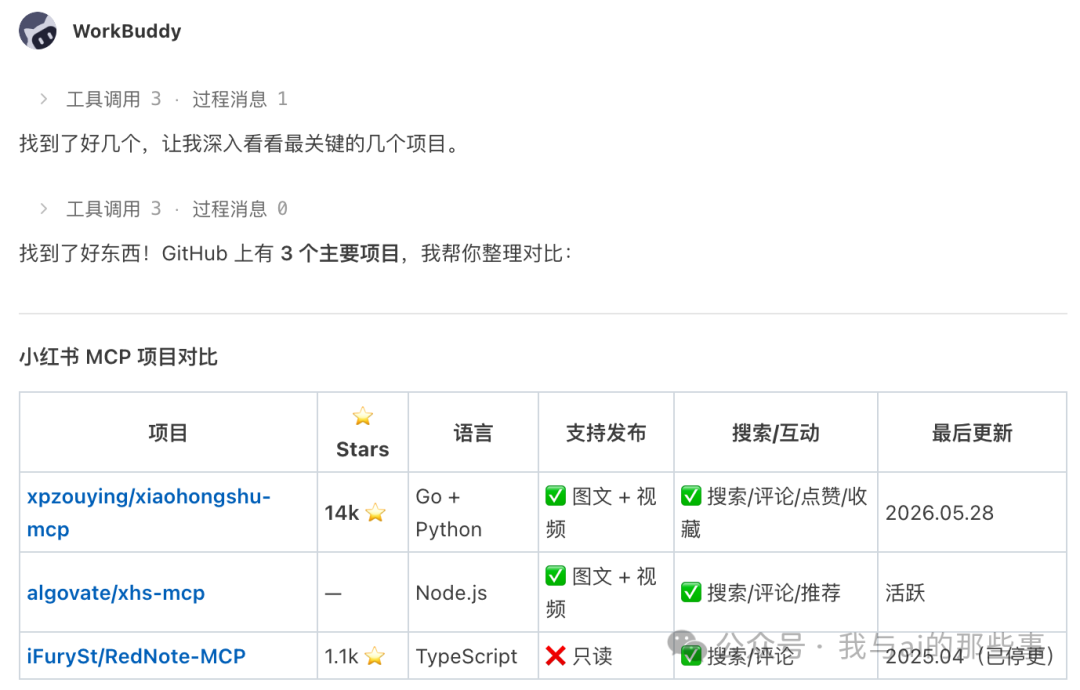Click the 只读 cell text

coord(592,656)
